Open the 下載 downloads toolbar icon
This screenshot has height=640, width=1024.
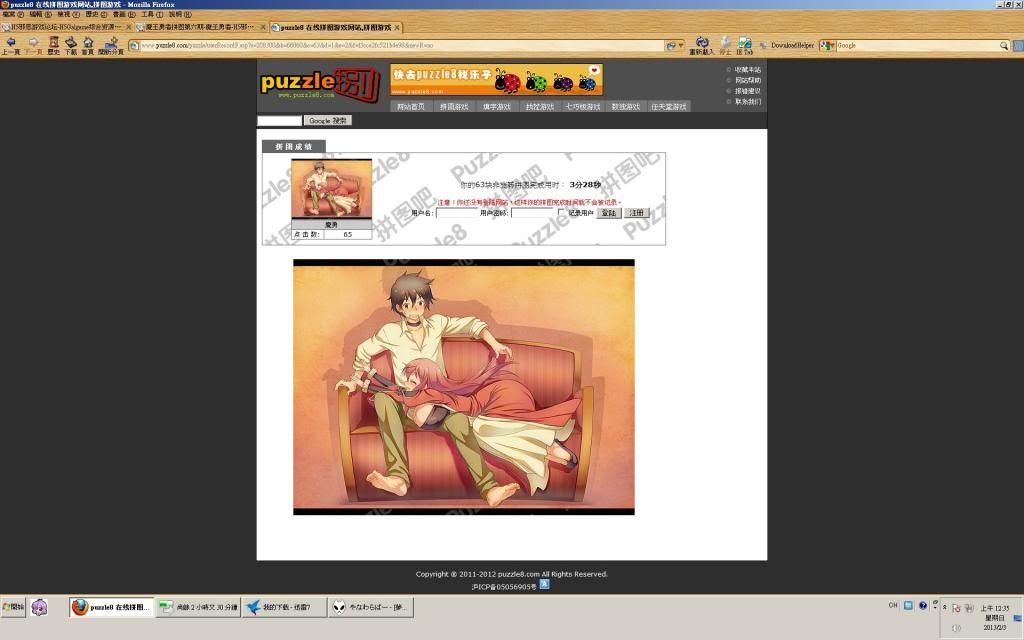[71, 45]
